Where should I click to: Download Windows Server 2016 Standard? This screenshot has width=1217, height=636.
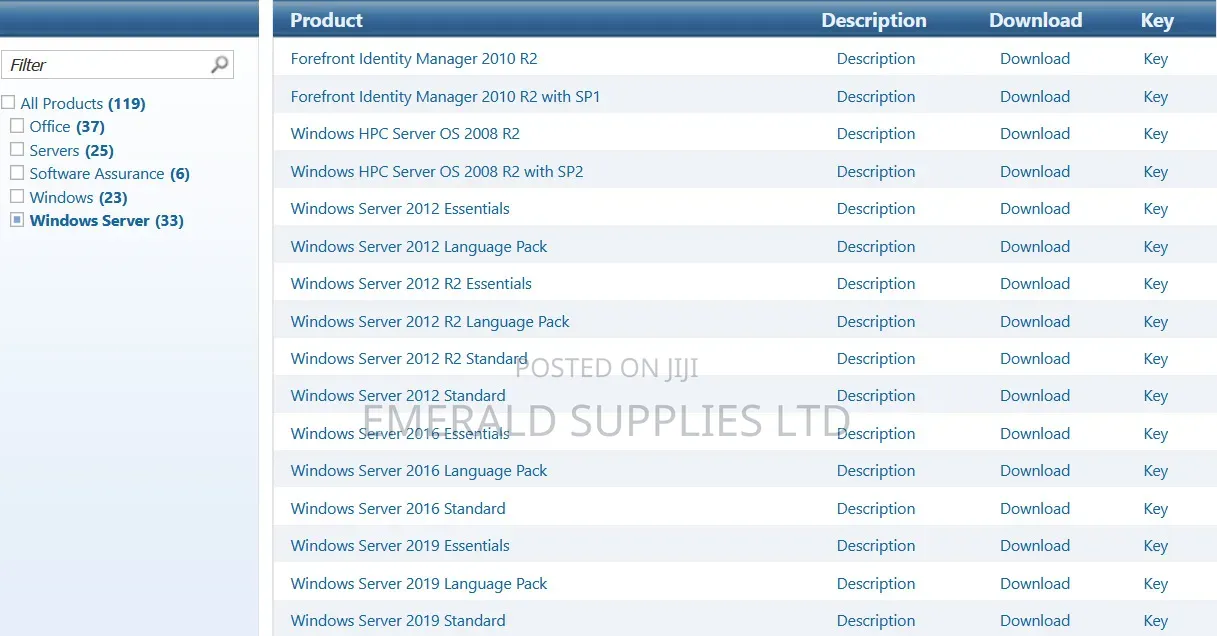1035,509
